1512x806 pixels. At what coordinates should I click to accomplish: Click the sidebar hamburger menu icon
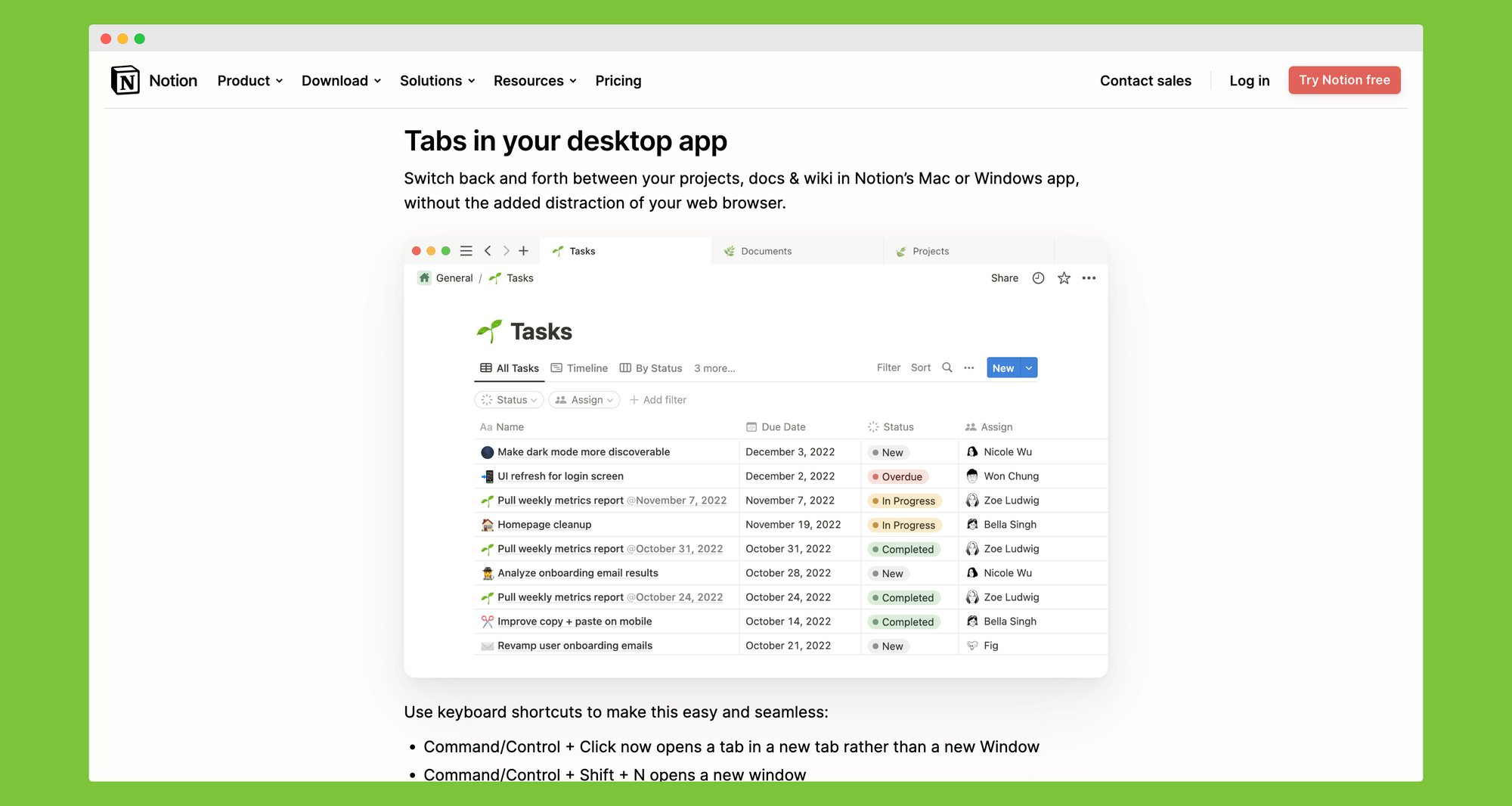[466, 251]
